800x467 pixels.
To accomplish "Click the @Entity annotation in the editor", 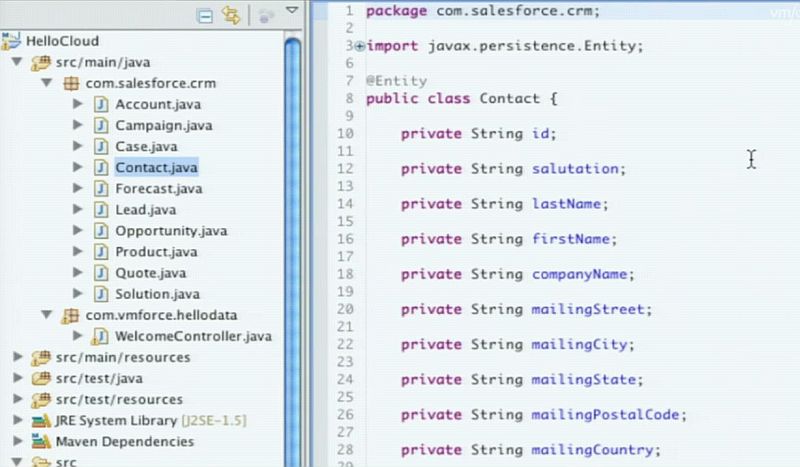I will click(x=396, y=81).
